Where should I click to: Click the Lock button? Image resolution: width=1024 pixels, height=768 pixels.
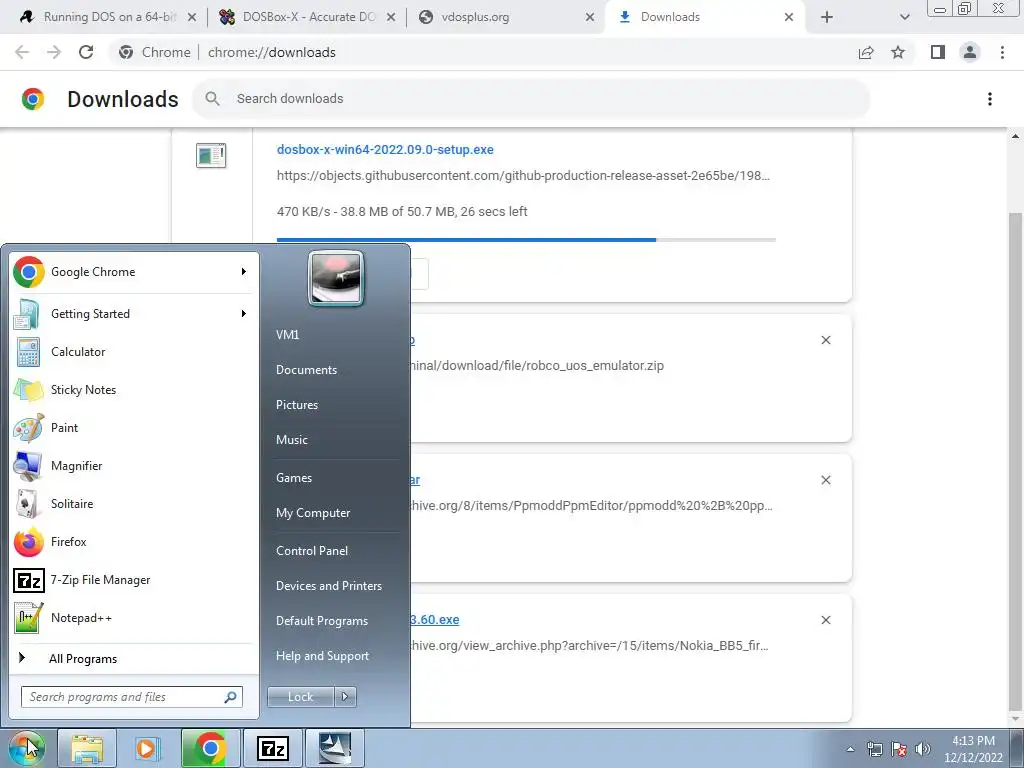pyautogui.click(x=300, y=697)
